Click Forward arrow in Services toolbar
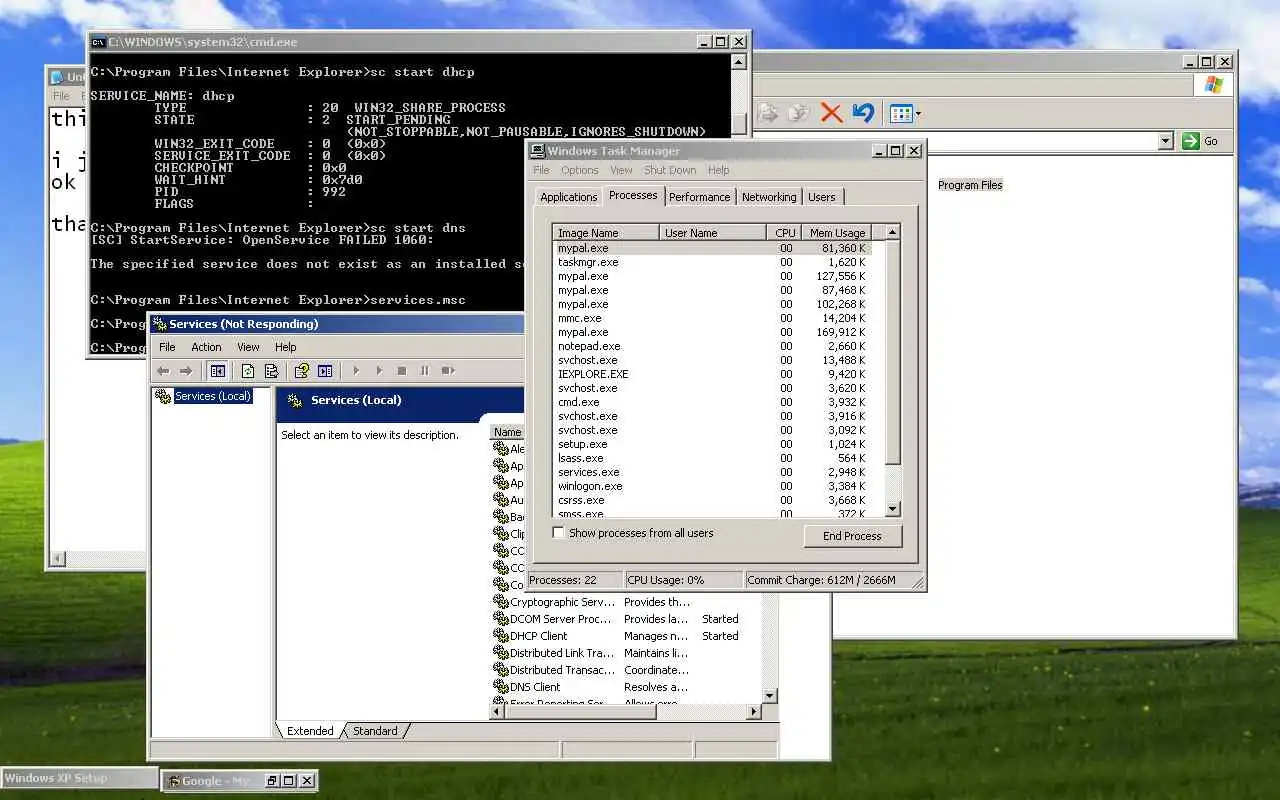Viewport: 1280px width, 800px height. coord(185,371)
